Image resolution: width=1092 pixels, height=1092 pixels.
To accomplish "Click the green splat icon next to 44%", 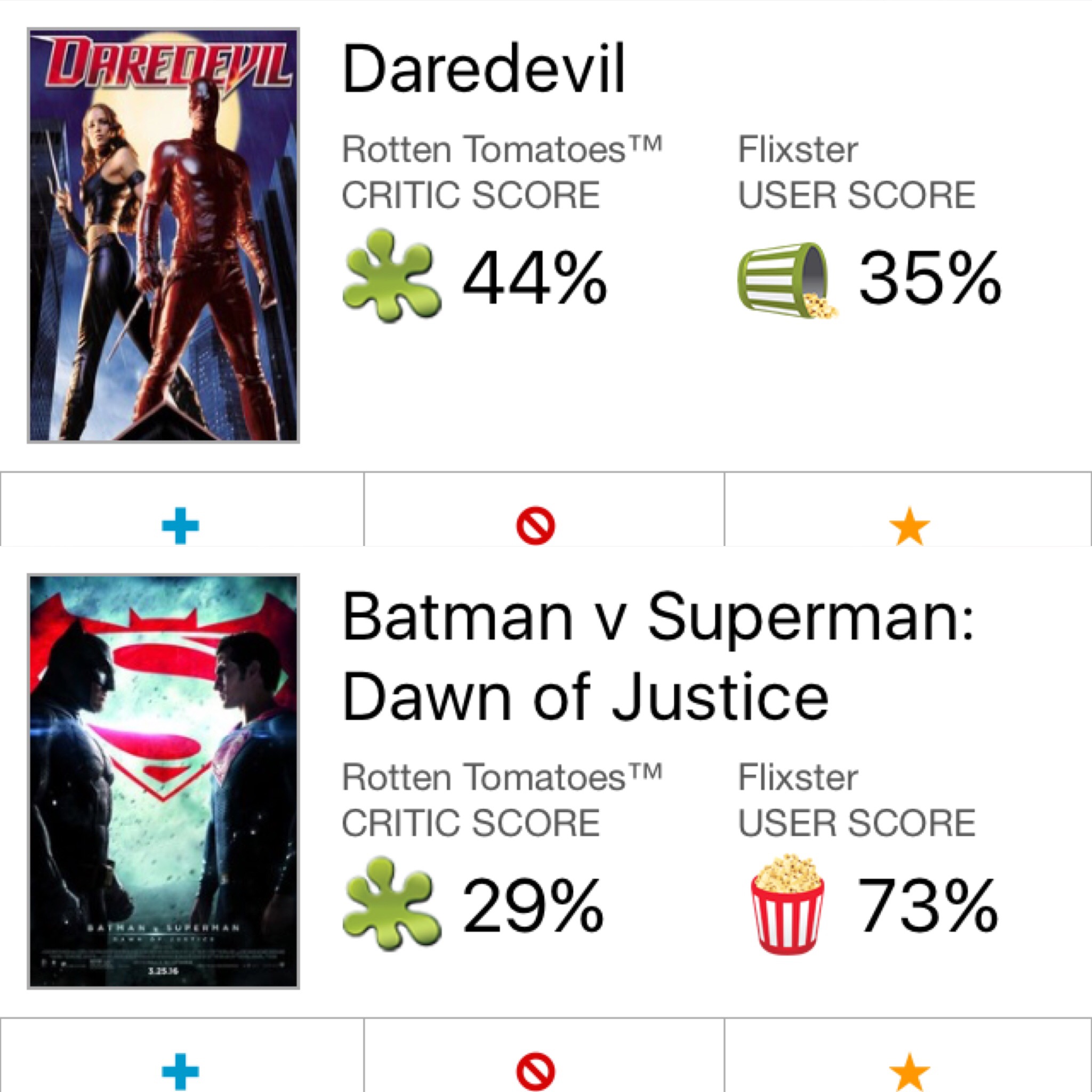I will [x=392, y=276].
